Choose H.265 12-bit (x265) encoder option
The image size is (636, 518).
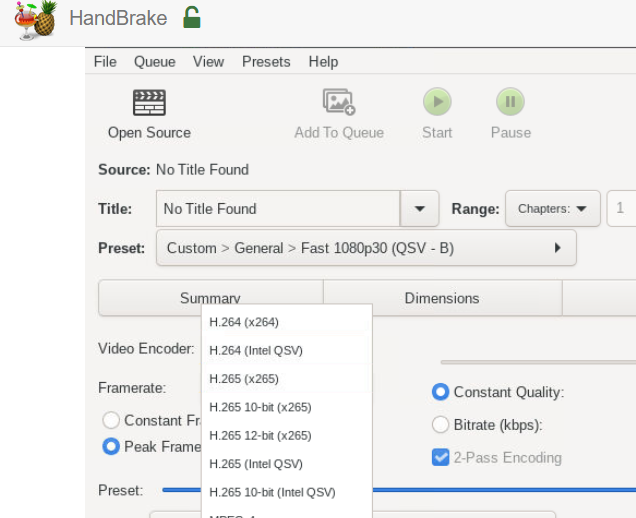(x=287, y=436)
